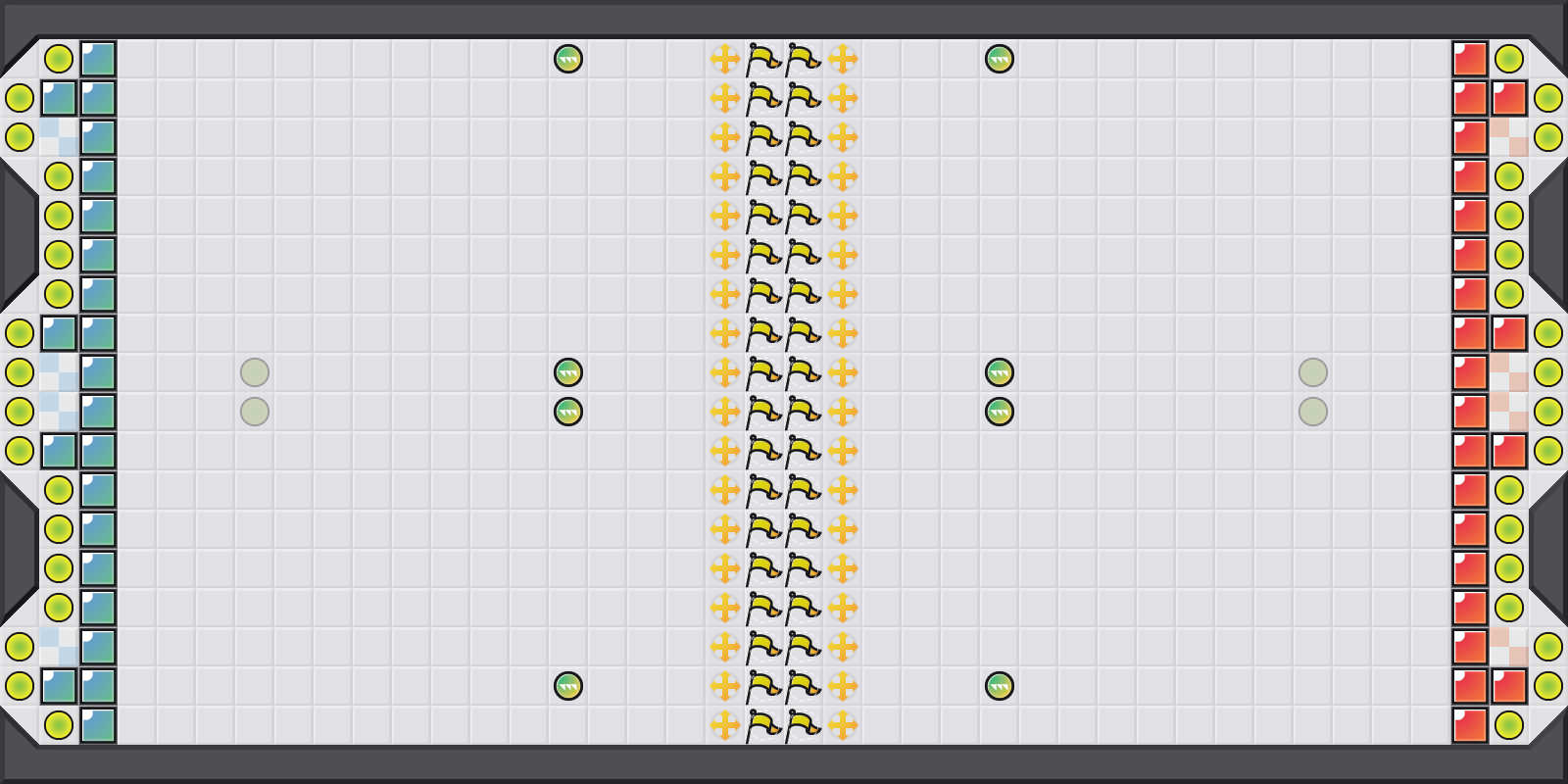Select the bottom-right green powerup orb
Screen dimensions: 1568x784
pos(1000,686)
